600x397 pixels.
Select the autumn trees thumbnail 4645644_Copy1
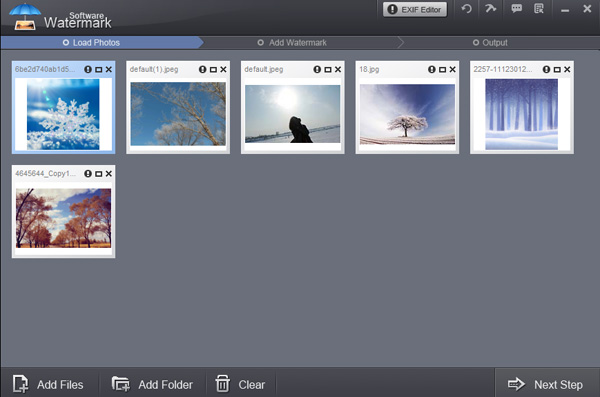click(64, 218)
